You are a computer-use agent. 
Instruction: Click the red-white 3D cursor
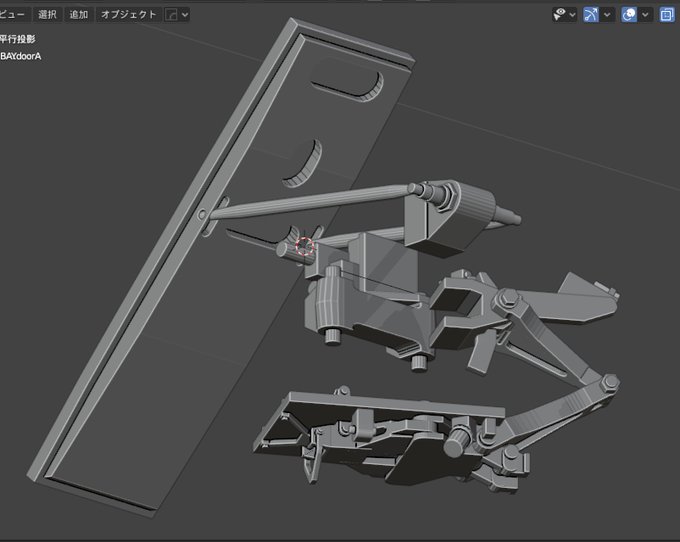point(304,245)
